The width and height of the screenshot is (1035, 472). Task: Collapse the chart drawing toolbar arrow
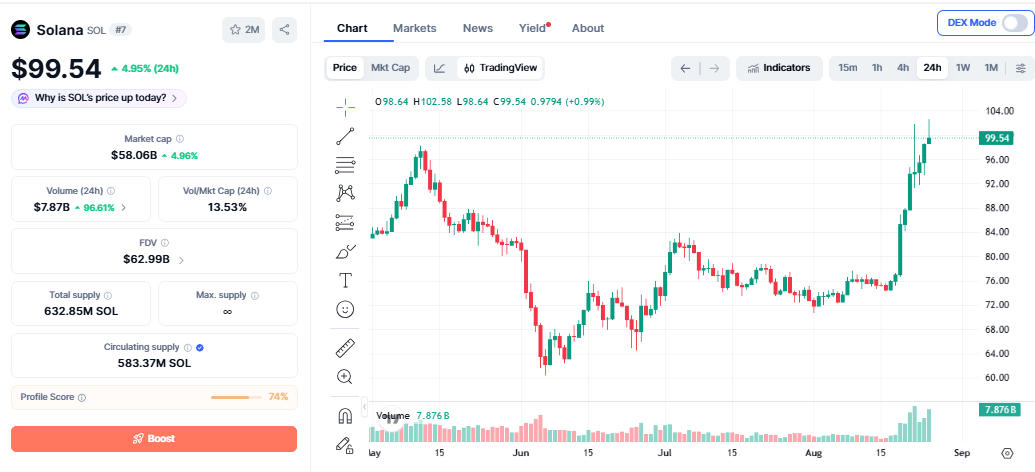tap(364, 405)
